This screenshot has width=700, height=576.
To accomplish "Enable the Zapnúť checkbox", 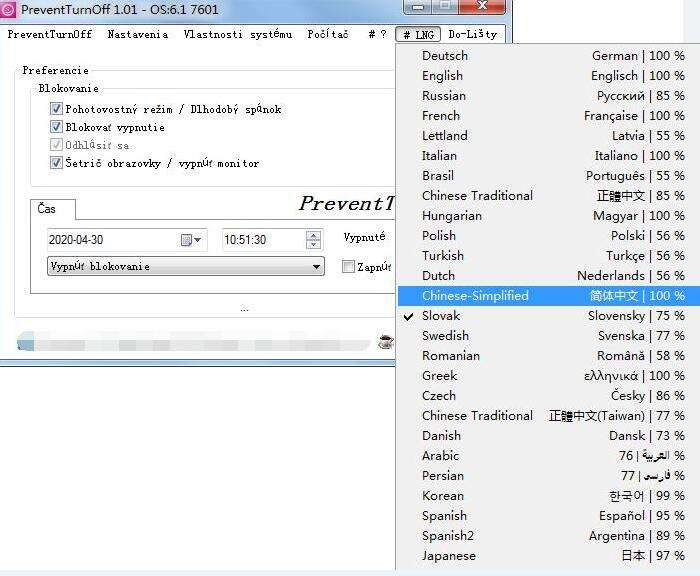I will 348,267.
